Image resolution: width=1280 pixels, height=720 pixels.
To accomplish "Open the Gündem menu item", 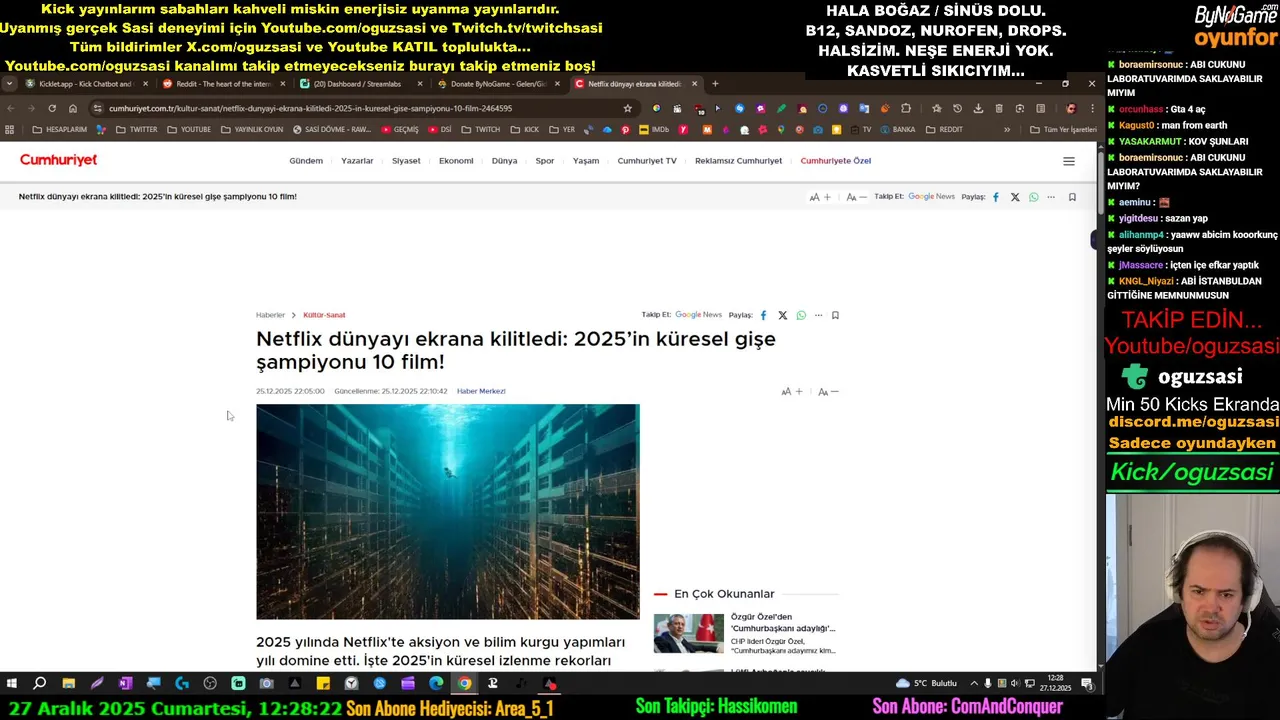I will (x=306, y=161).
